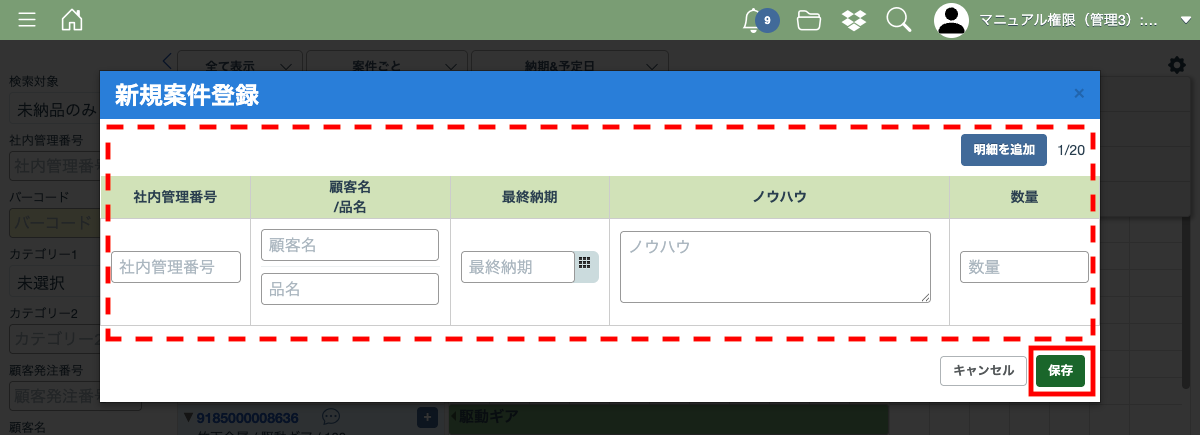The height and width of the screenshot is (435, 1200).
Task: Open the folder icon in header
Action: coord(808,20)
